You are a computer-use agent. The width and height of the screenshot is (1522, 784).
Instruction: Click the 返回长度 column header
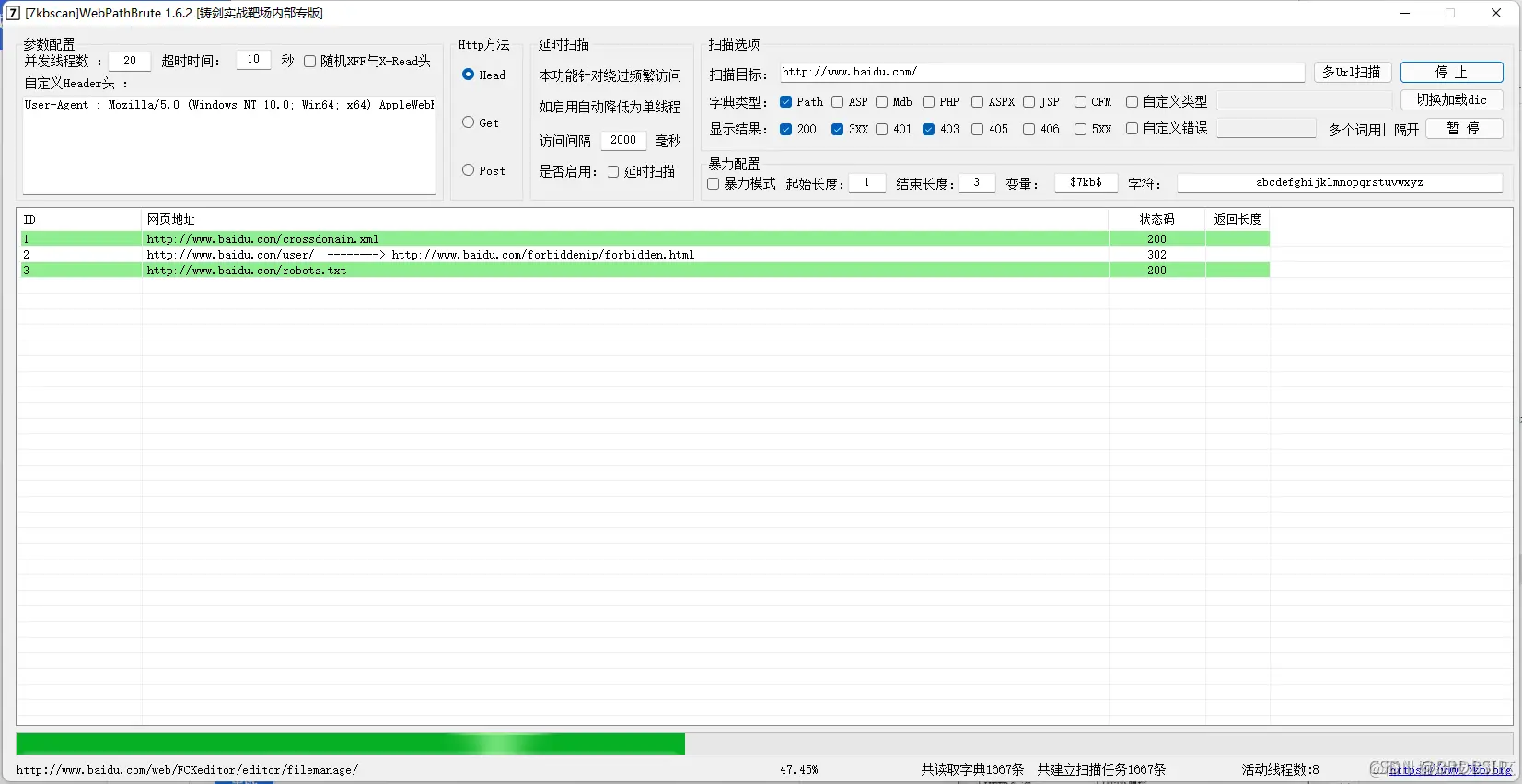click(1237, 219)
